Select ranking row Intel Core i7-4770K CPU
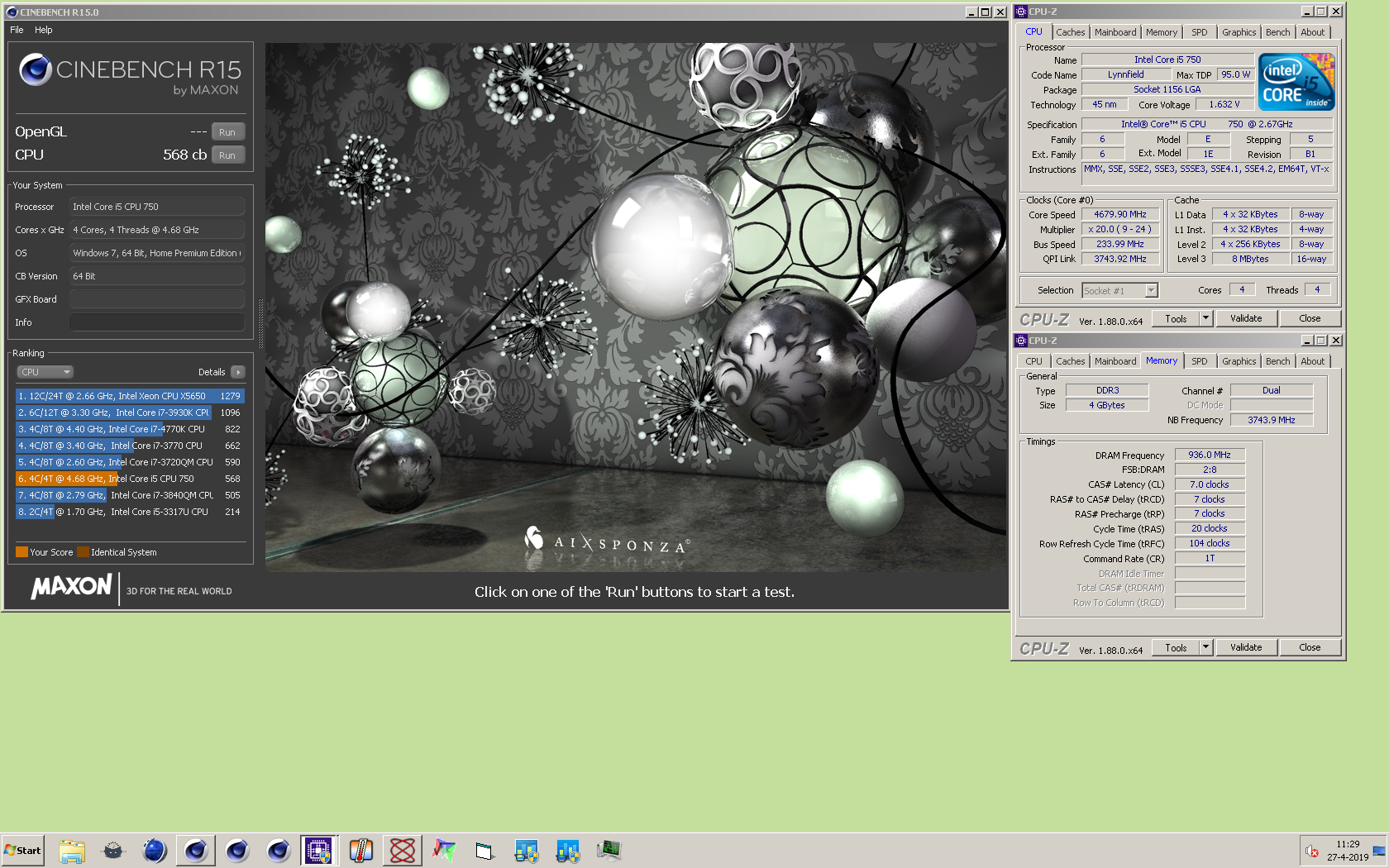 pos(130,429)
